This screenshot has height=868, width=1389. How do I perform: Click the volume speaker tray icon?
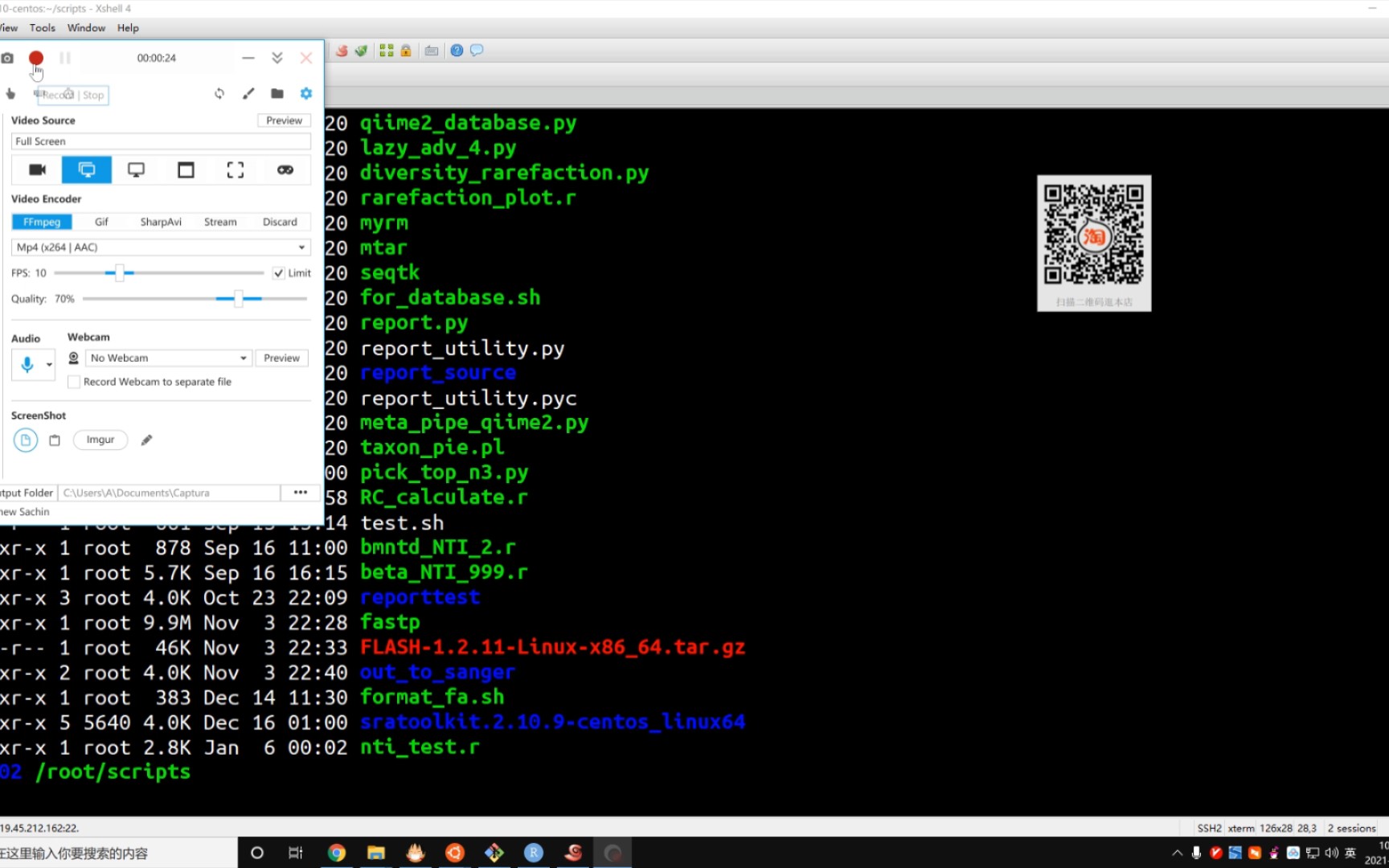[1332, 853]
